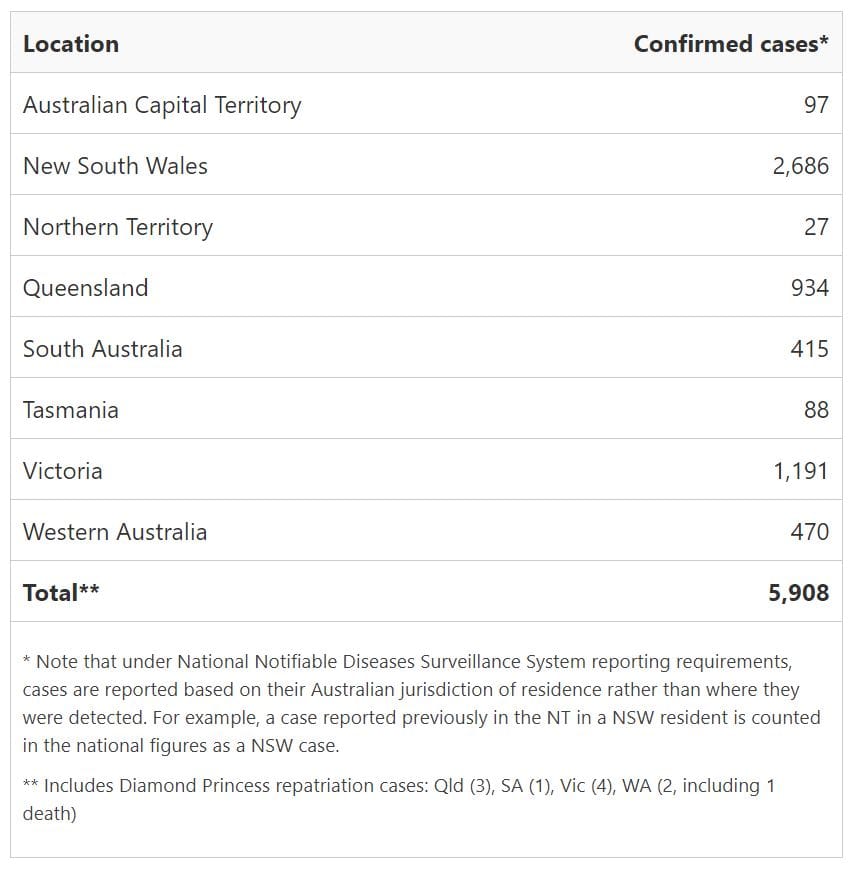Click the Western Australia row
The image size is (859, 869).
point(114,532)
